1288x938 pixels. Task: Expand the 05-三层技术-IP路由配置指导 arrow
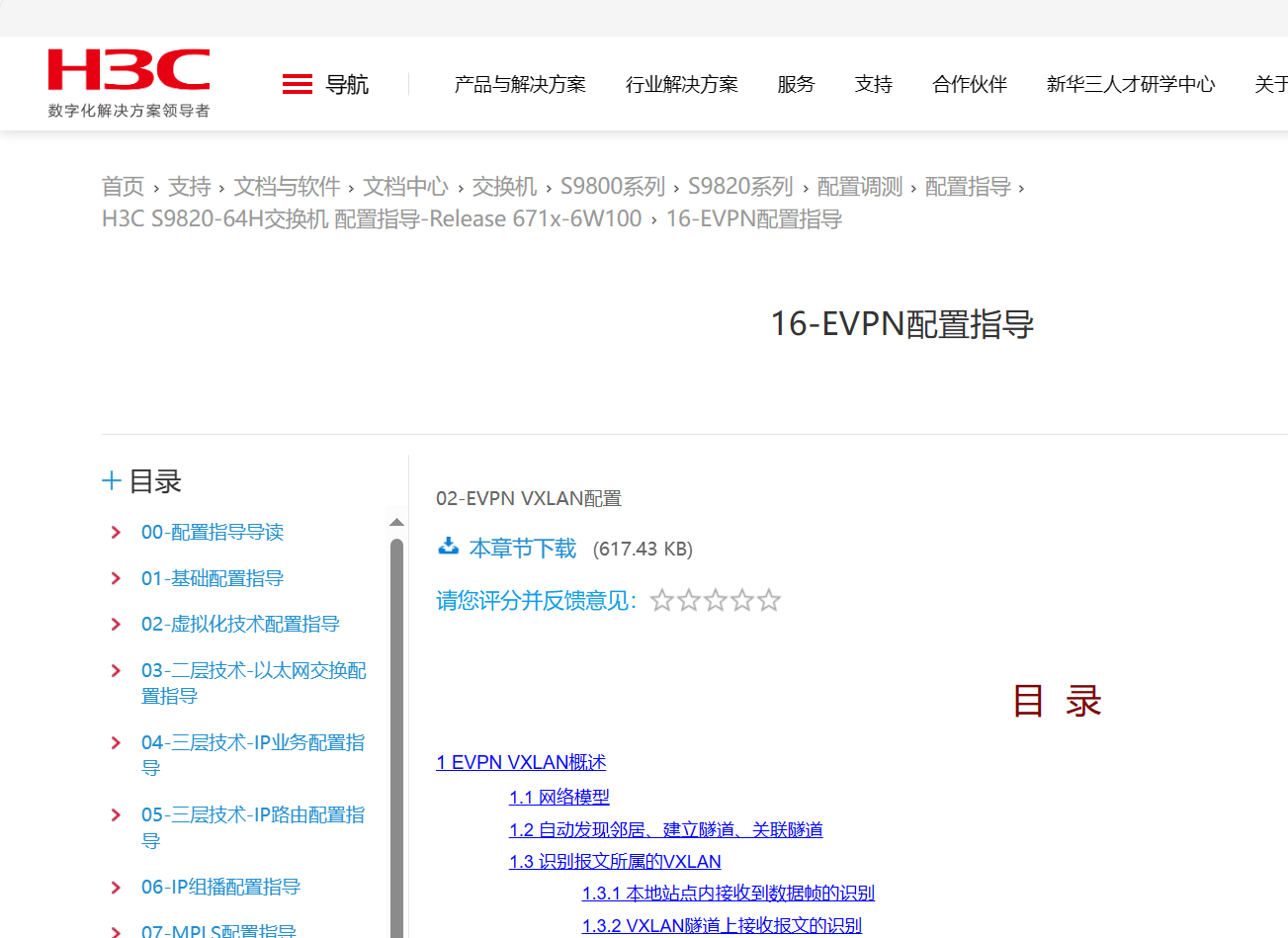[x=116, y=815]
